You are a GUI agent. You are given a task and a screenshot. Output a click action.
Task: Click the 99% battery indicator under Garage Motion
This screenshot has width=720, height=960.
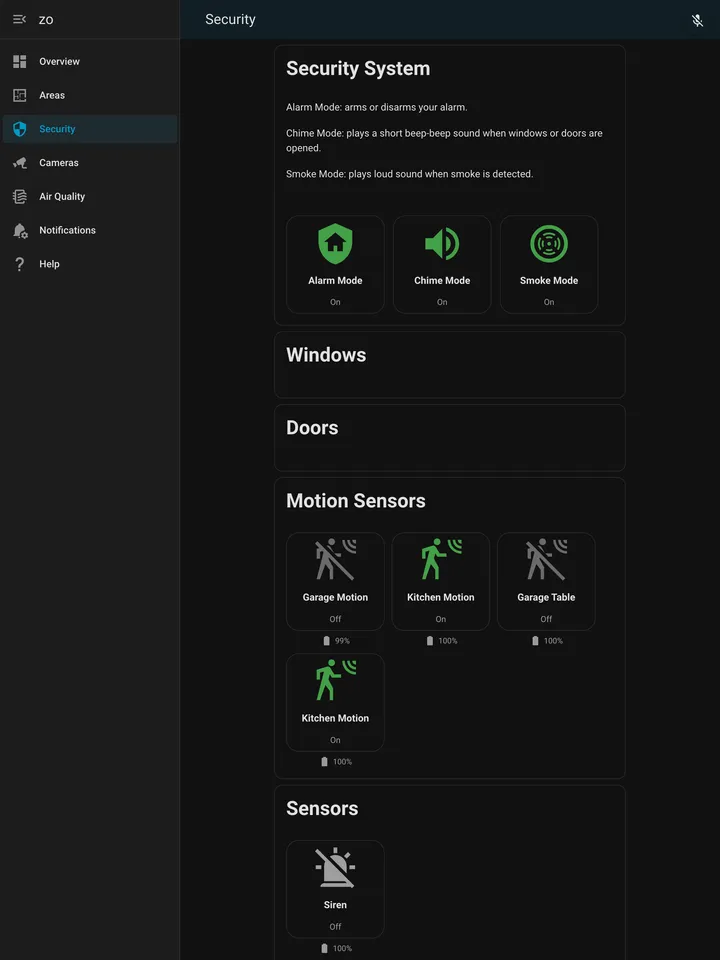(x=336, y=641)
